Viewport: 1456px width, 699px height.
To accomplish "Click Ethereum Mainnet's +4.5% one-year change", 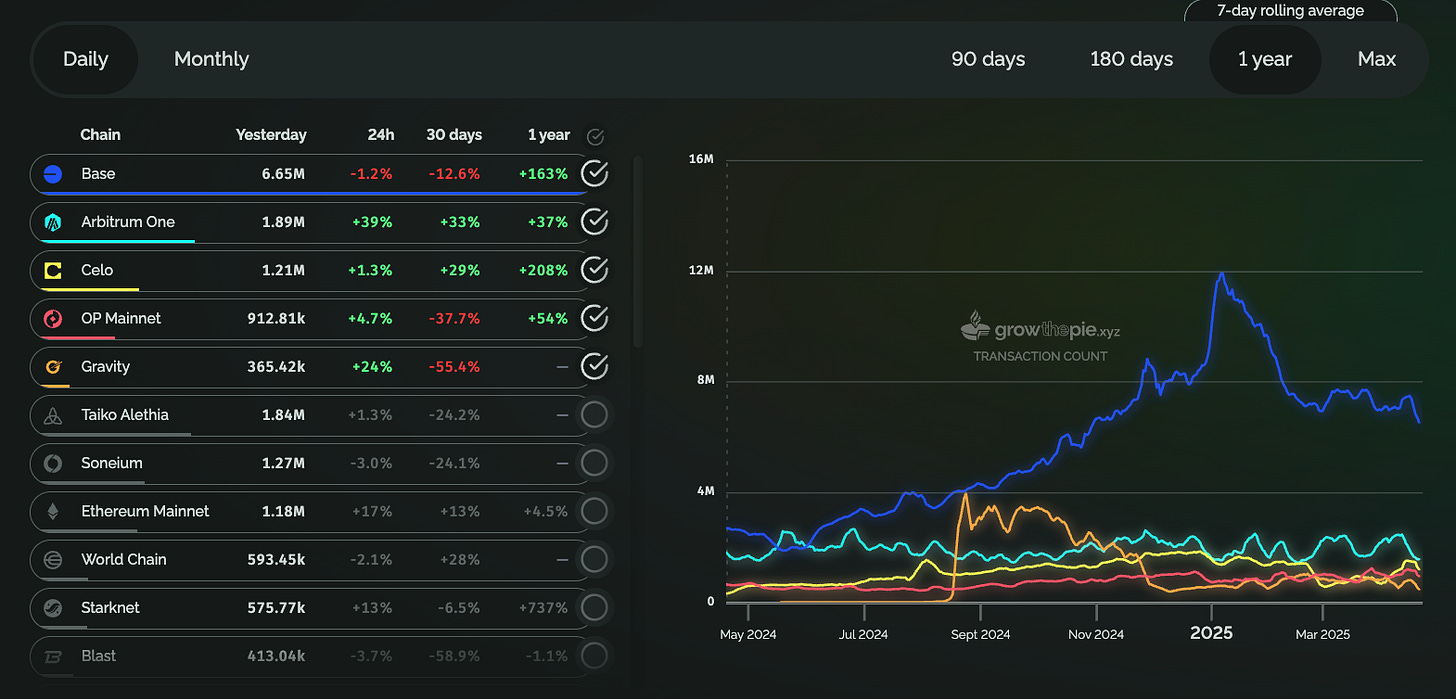I will point(545,511).
